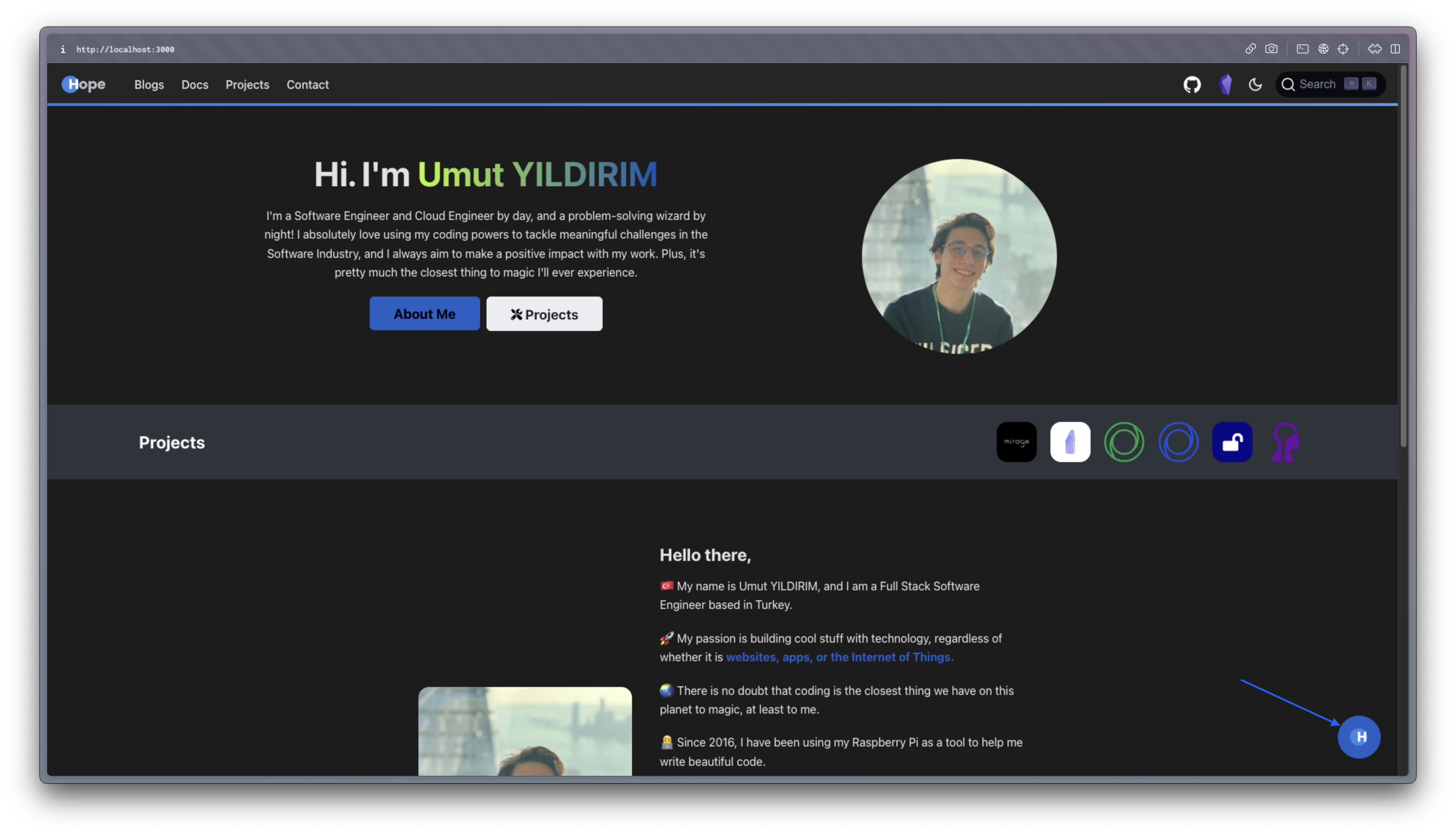Viewport: 1456px width, 836px height.
Task: Follow the websites, apps, or Internet of Things link
Action: tap(839, 657)
